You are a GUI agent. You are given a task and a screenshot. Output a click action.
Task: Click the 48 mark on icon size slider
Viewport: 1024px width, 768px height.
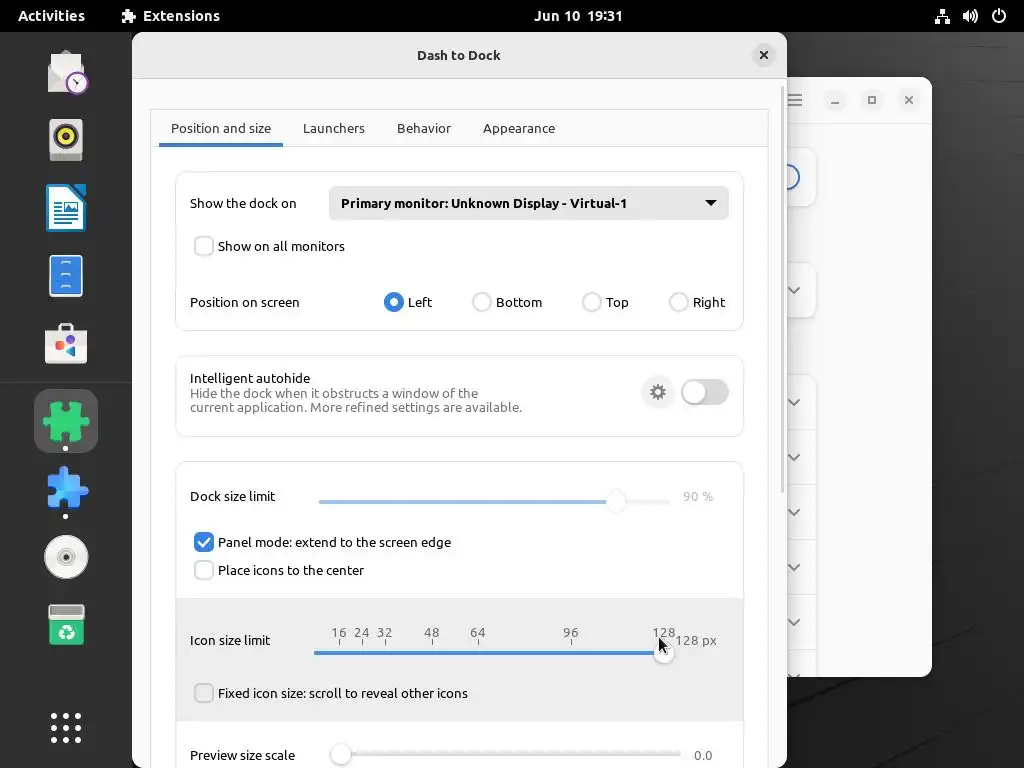pyautogui.click(x=432, y=633)
